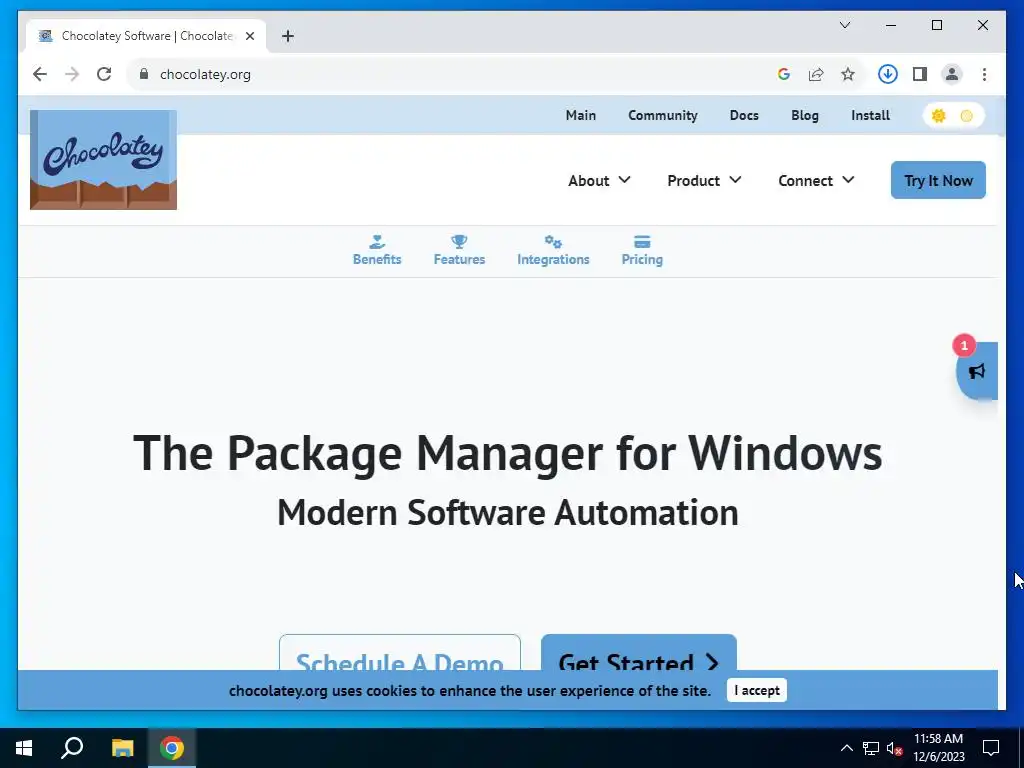
Task: Click the Chrome taskbar icon
Action: click(172, 748)
